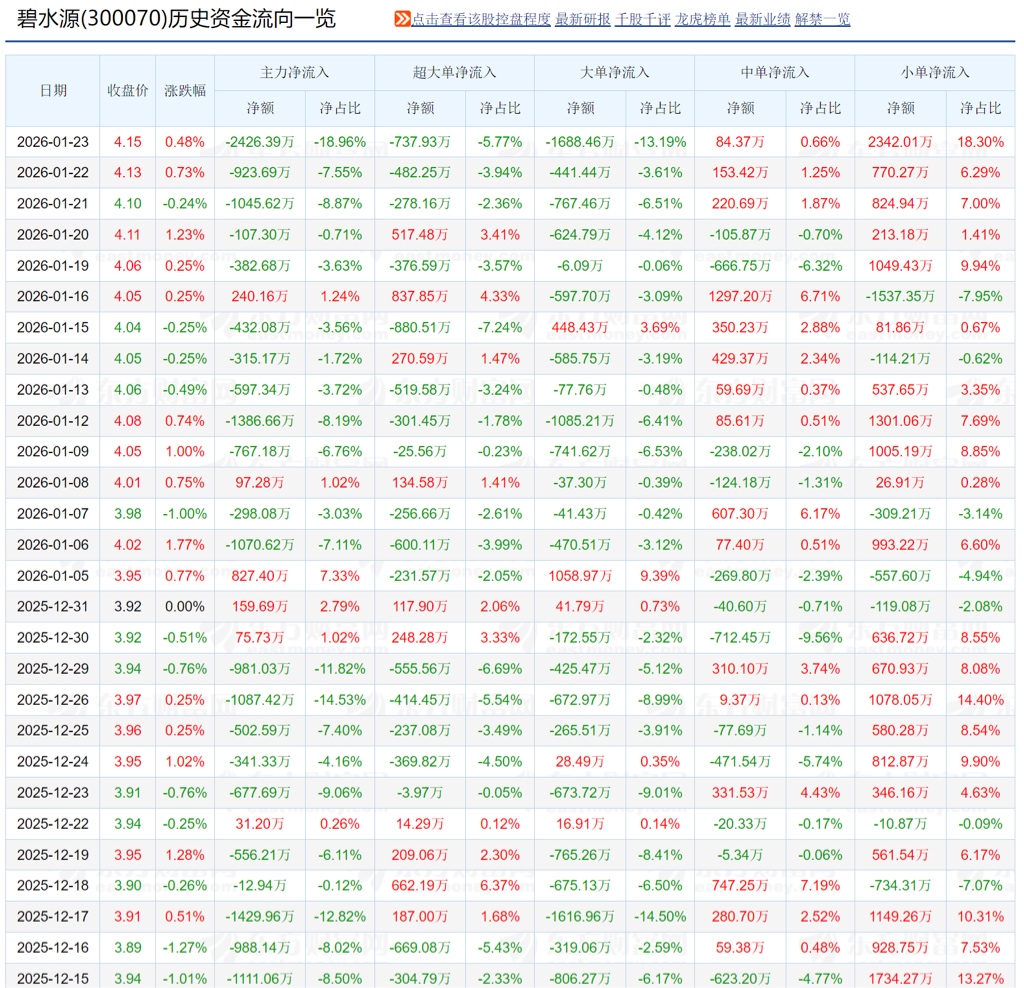
Task: Click medium-order value -712.45万
Action: [x=741, y=637]
